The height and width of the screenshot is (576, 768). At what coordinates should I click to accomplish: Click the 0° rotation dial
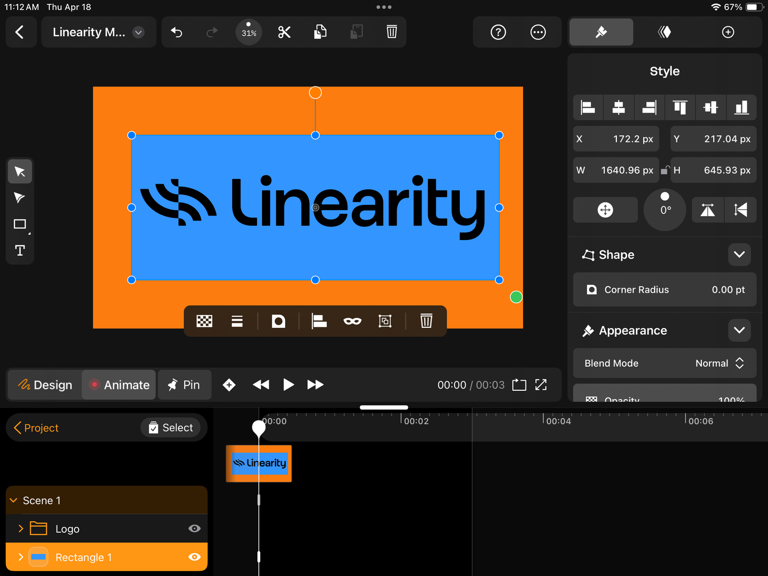(x=665, y=210)
